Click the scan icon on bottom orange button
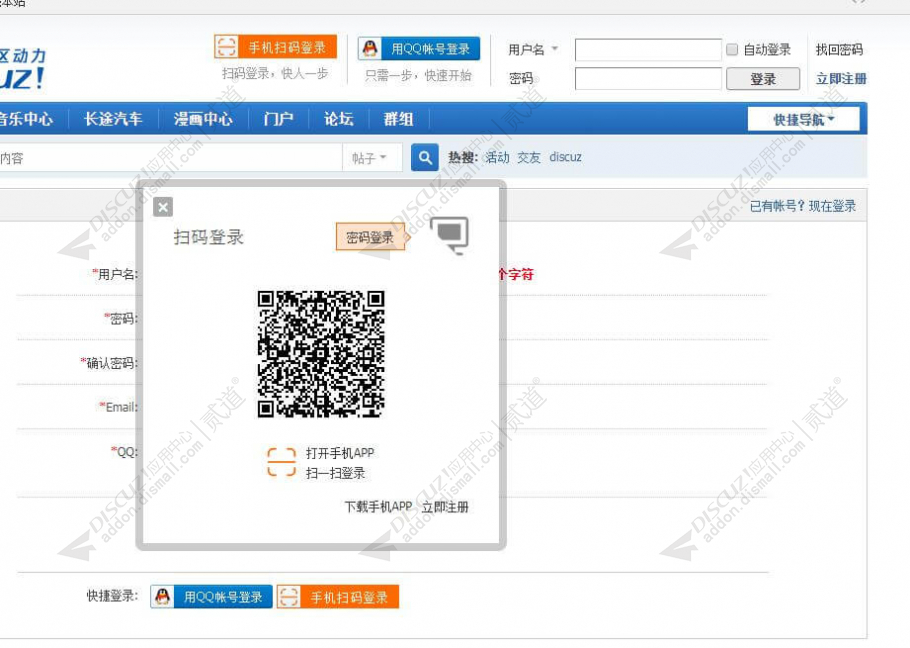 (289, 596)
